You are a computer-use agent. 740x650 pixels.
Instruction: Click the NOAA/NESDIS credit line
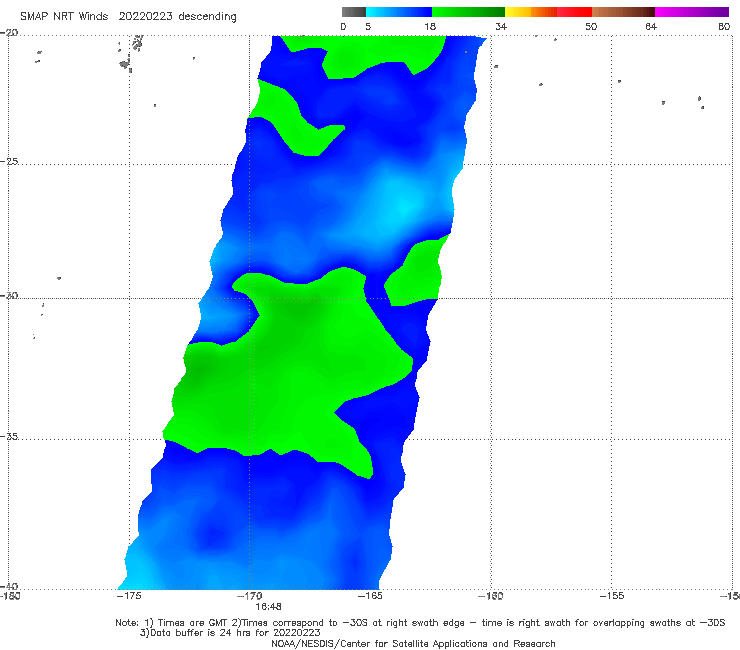(x=413, y=644)
